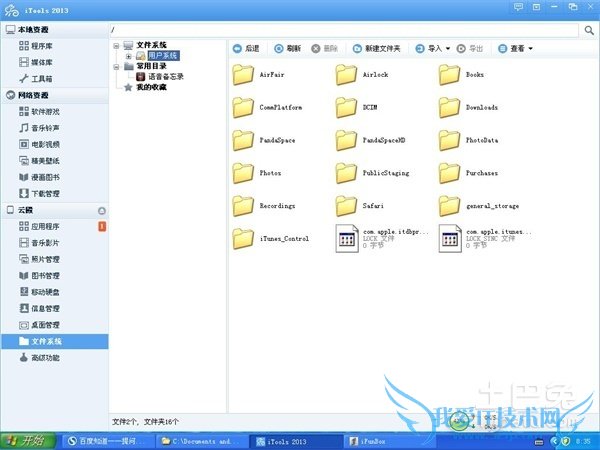This screenshot has width=600, height=450.
Task: Click the 漫画图书 book icon
Action: (24, 177)
